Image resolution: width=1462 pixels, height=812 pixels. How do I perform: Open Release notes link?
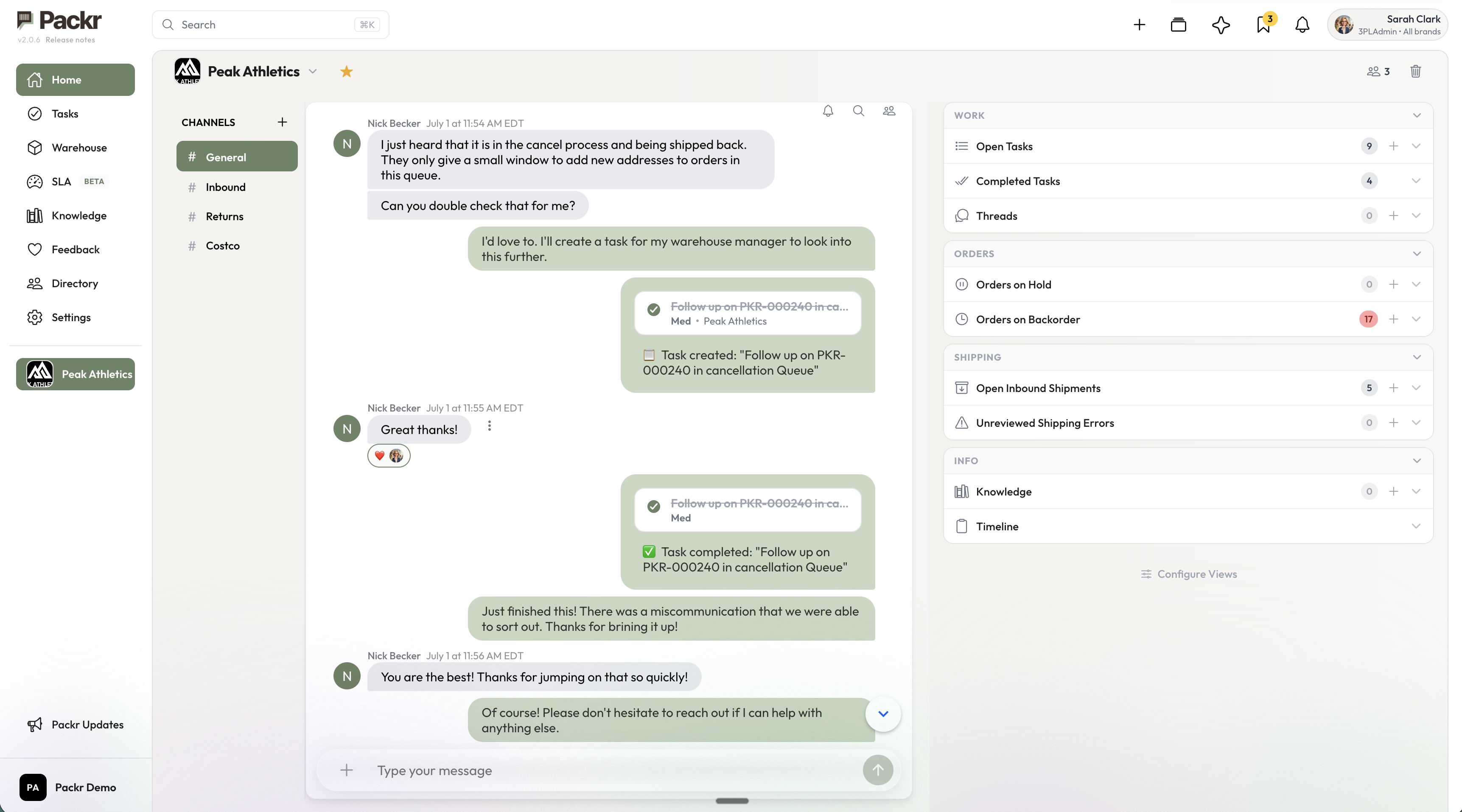coord(70,40)
